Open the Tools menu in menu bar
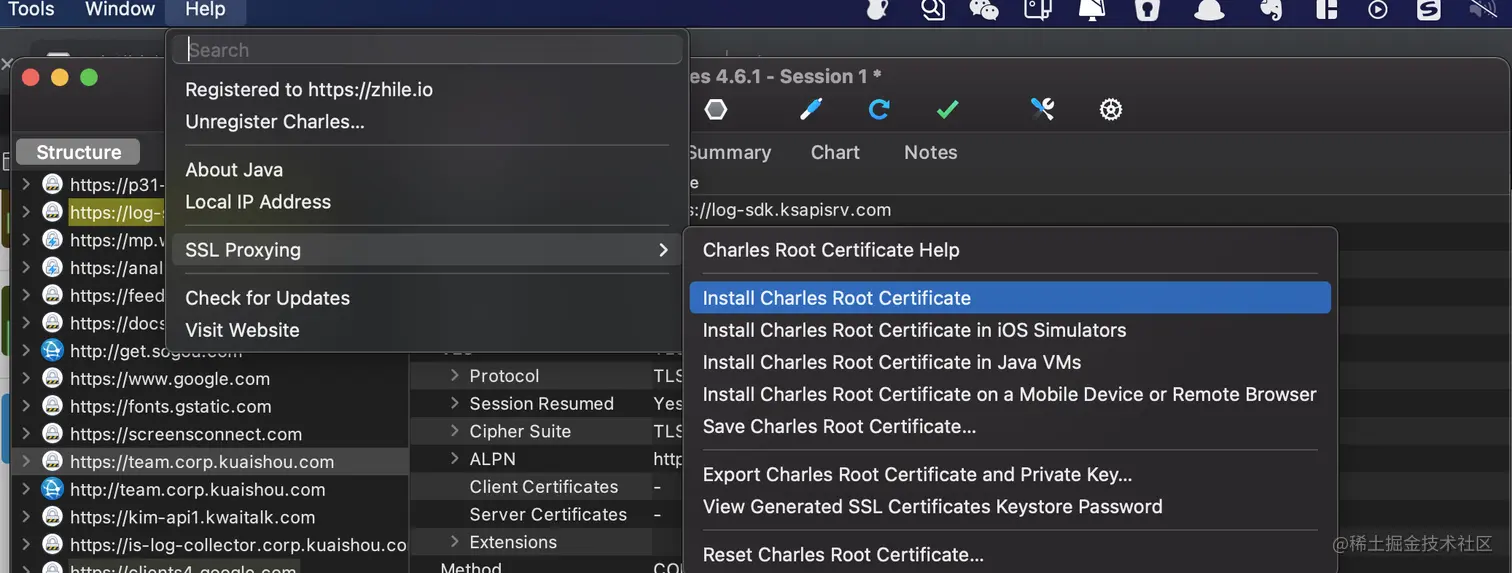Image resolution: width=1512 pixels, height=573 pixels. point(30,10)
